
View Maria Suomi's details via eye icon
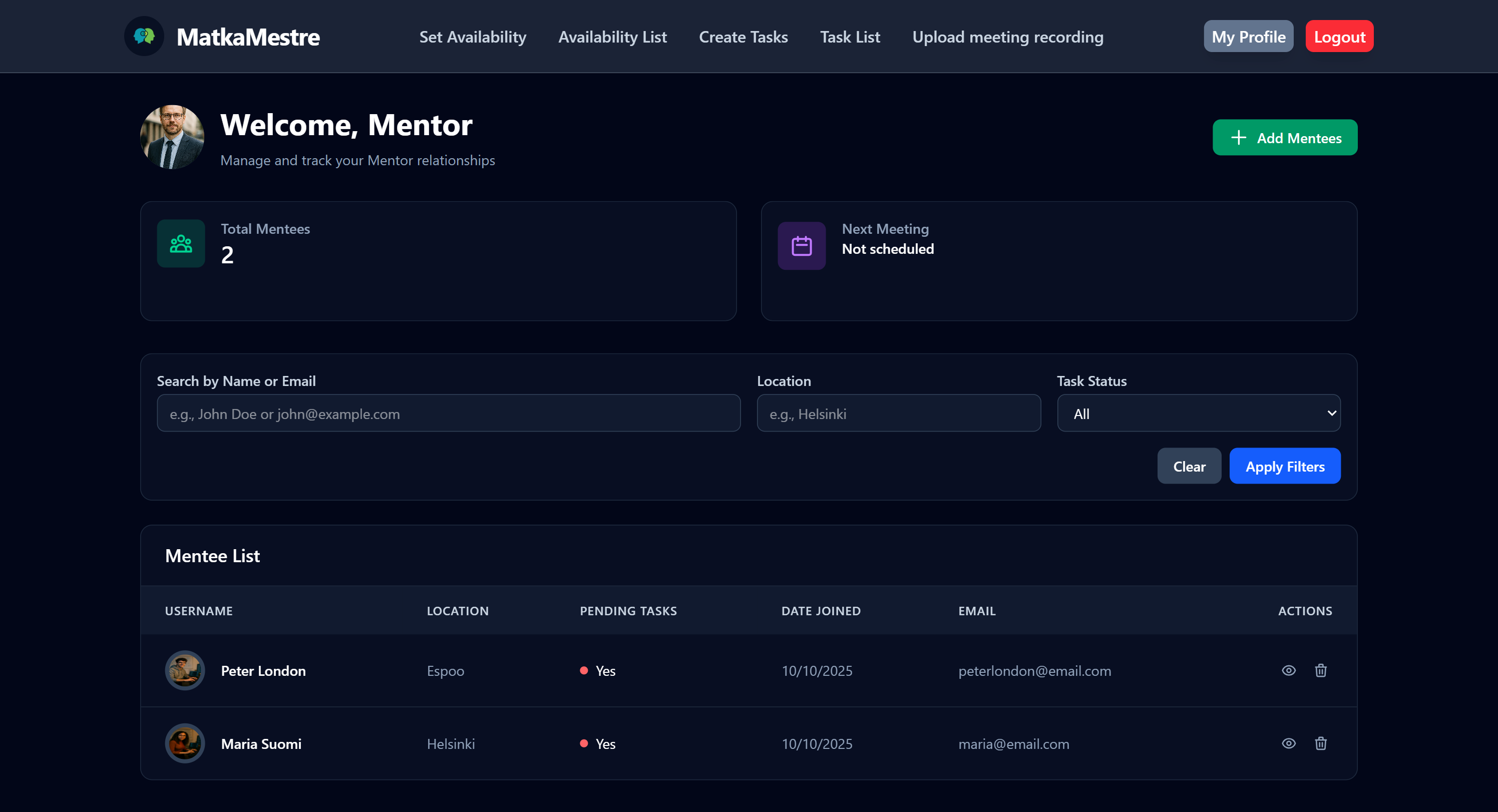[x=1289, y=743]
